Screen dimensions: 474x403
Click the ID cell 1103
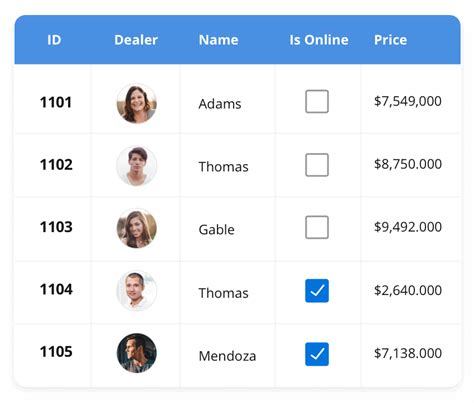tap(56, 227)
